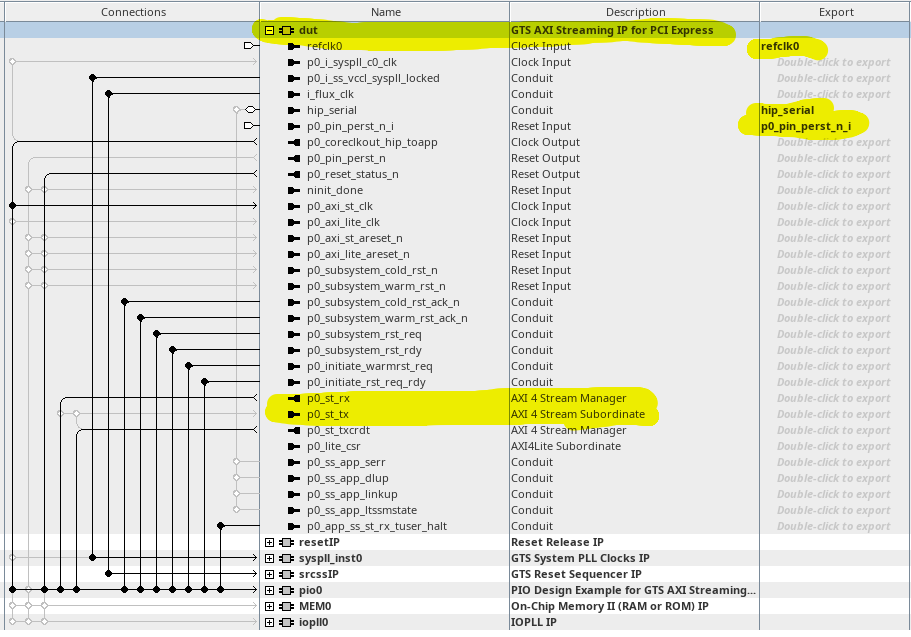Click the MEM0 component icon
This screenshot has width=911, height=637.
[x=286, y=606]
